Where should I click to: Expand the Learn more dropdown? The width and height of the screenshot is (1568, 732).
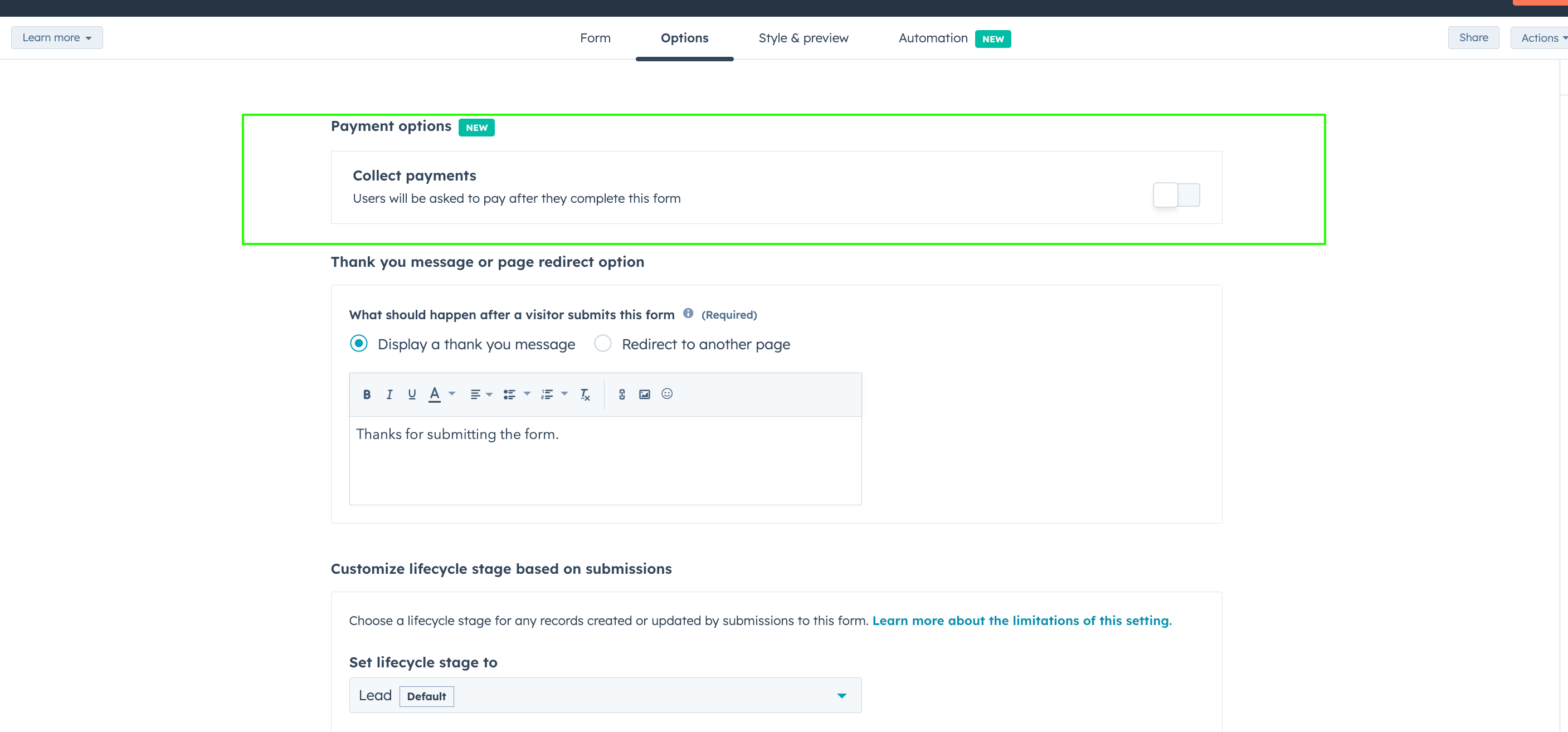tap(57, 37)
